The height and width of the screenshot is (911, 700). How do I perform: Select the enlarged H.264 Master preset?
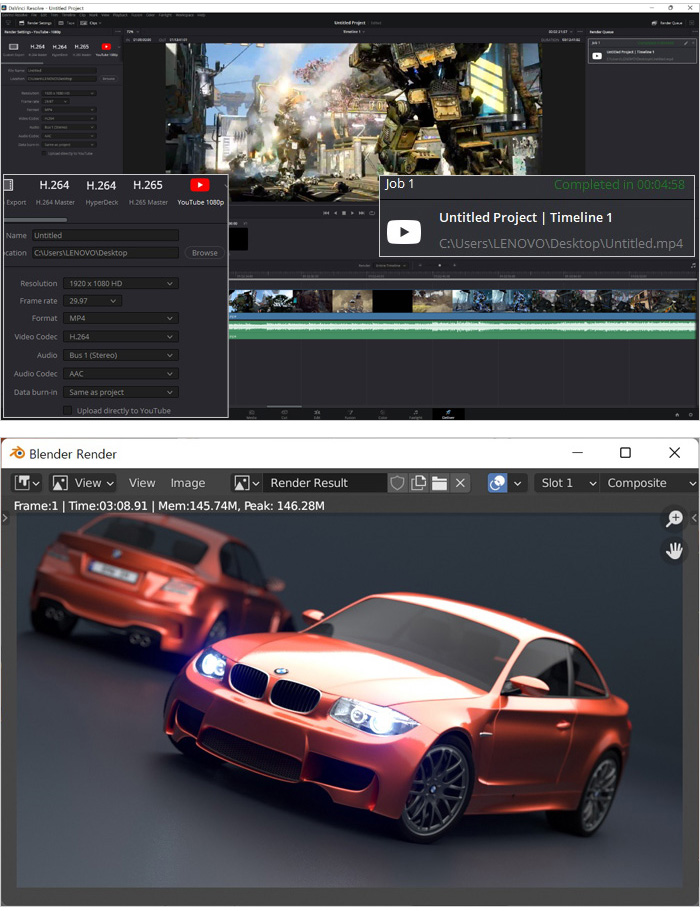(x=55, y=192)
